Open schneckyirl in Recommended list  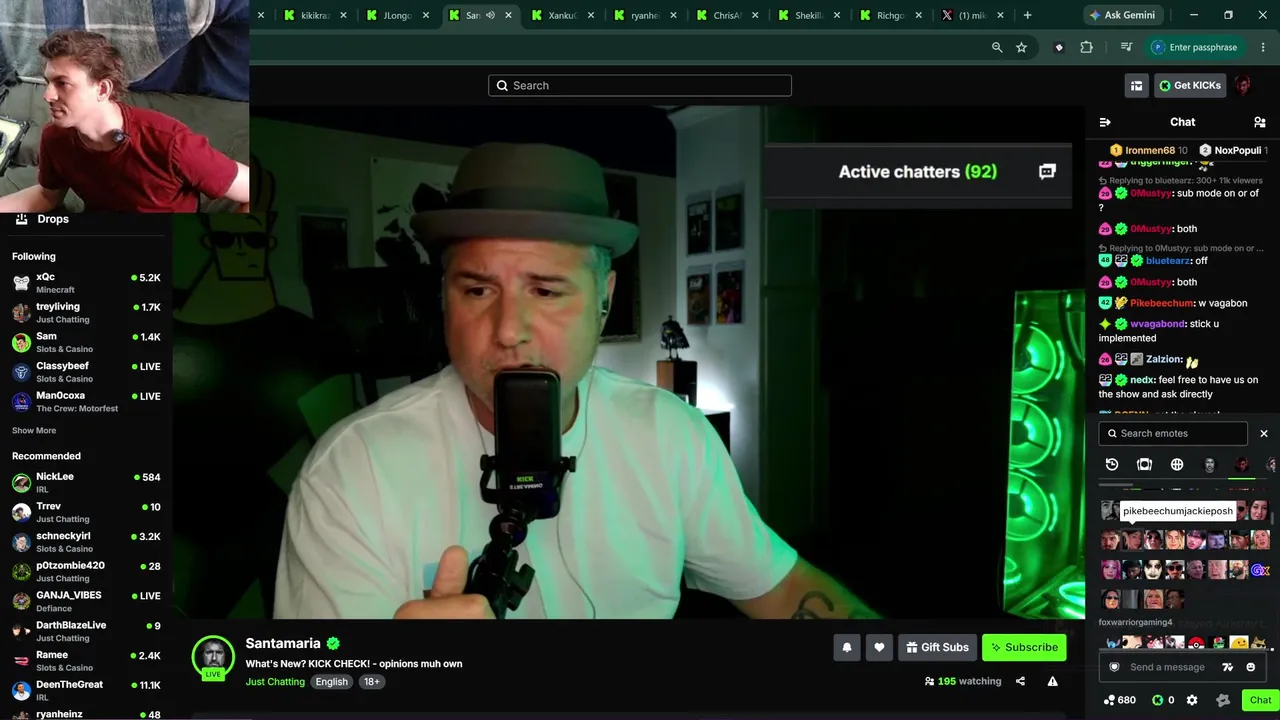point(86,542)
